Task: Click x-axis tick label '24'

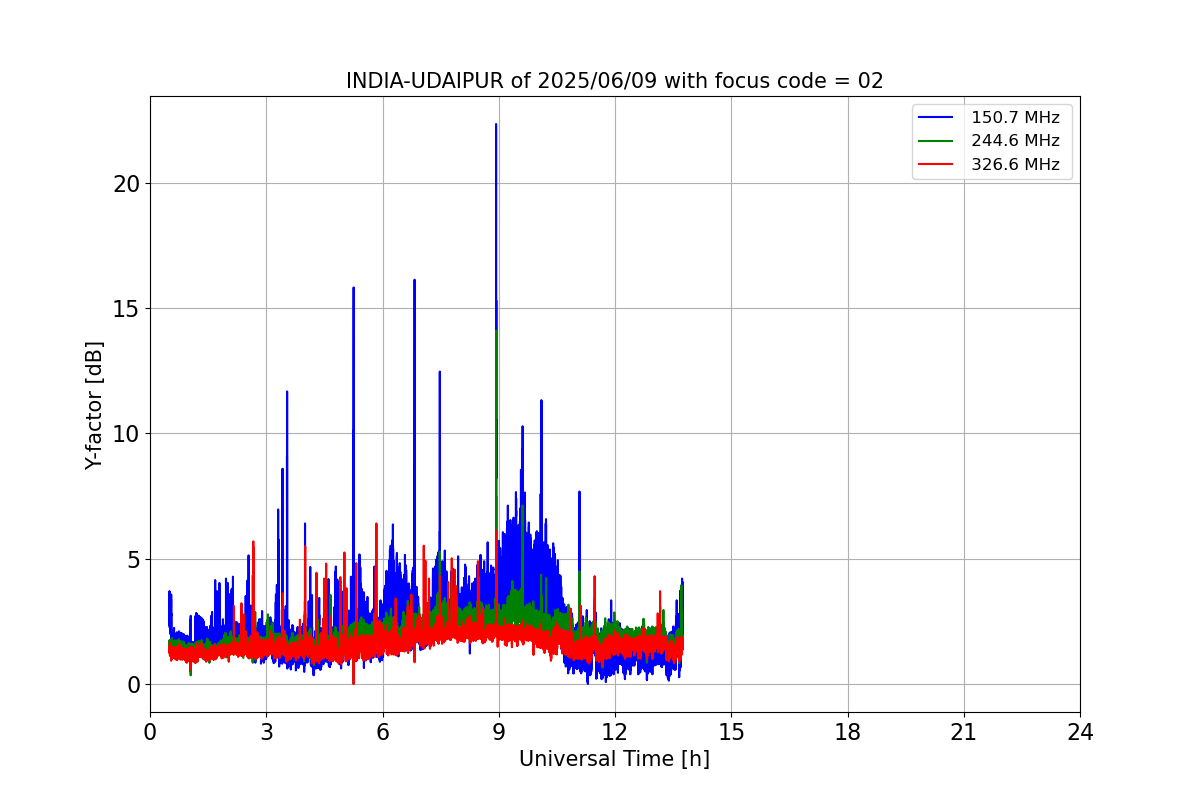Action: coord(1080,732)
